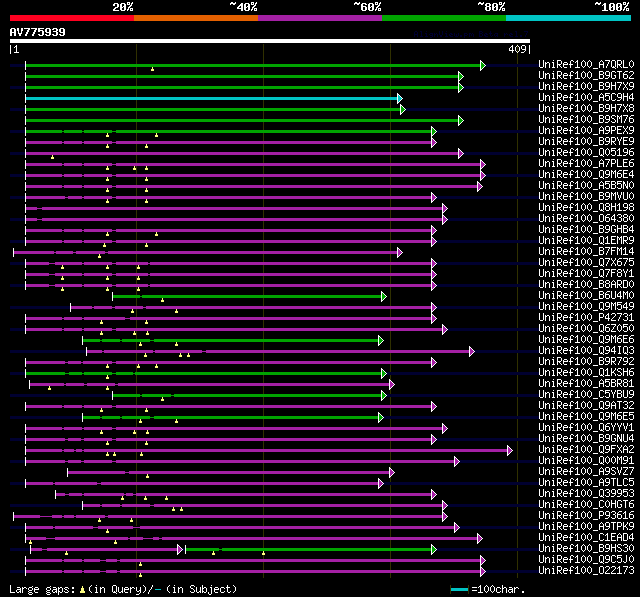
Task: Click the yellow gap marker under the O22173 bar
Action: point(140,575)
